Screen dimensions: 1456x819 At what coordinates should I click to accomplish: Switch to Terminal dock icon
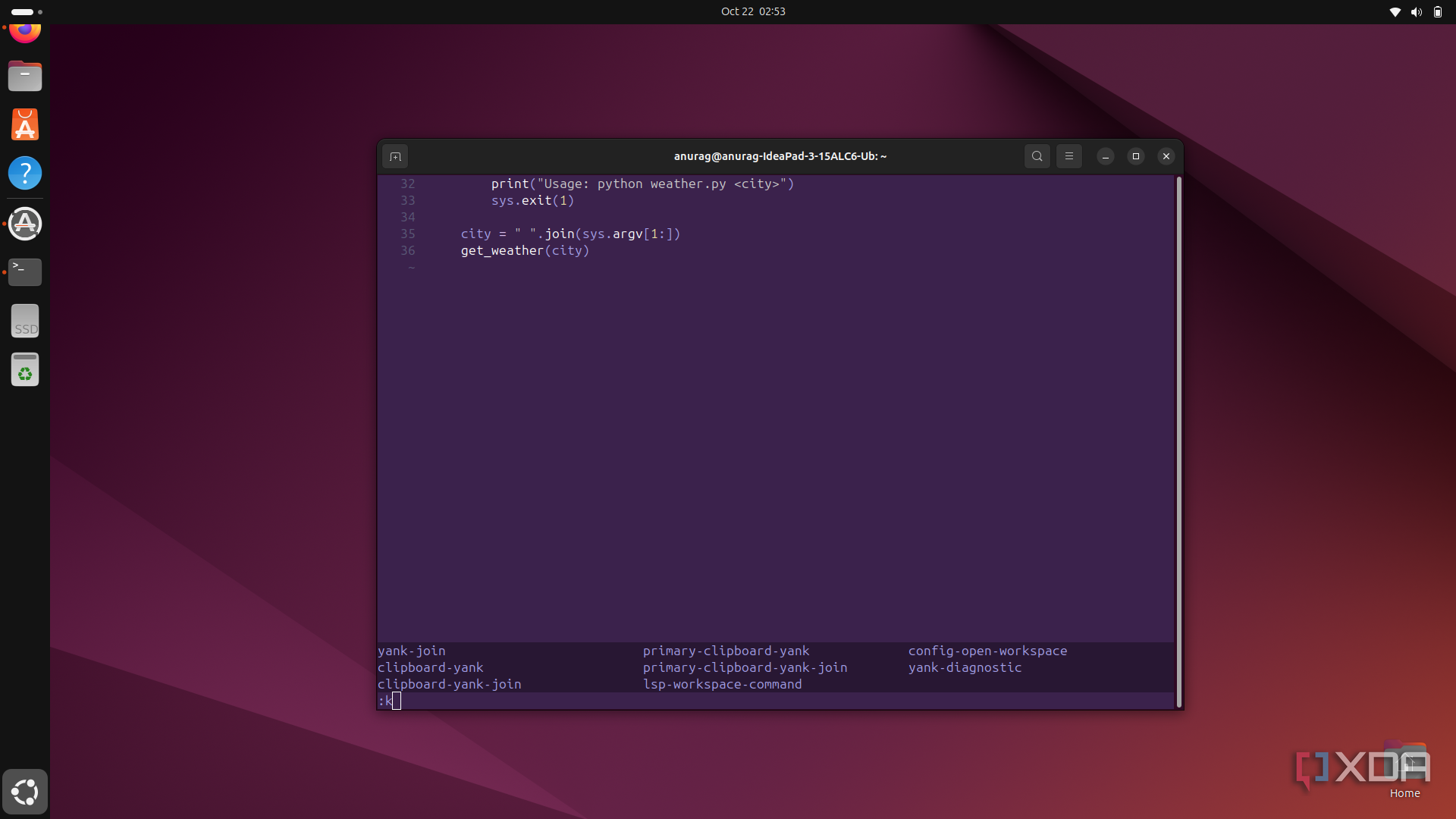click(x=25, y=271)
